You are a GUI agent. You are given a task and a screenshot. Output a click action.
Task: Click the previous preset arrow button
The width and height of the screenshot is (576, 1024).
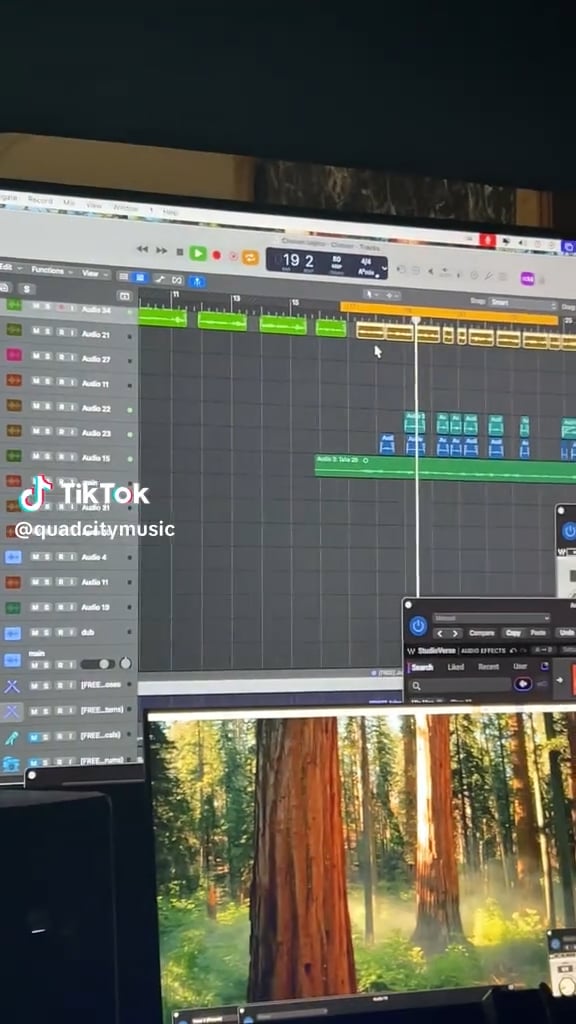tap(440, 633)
